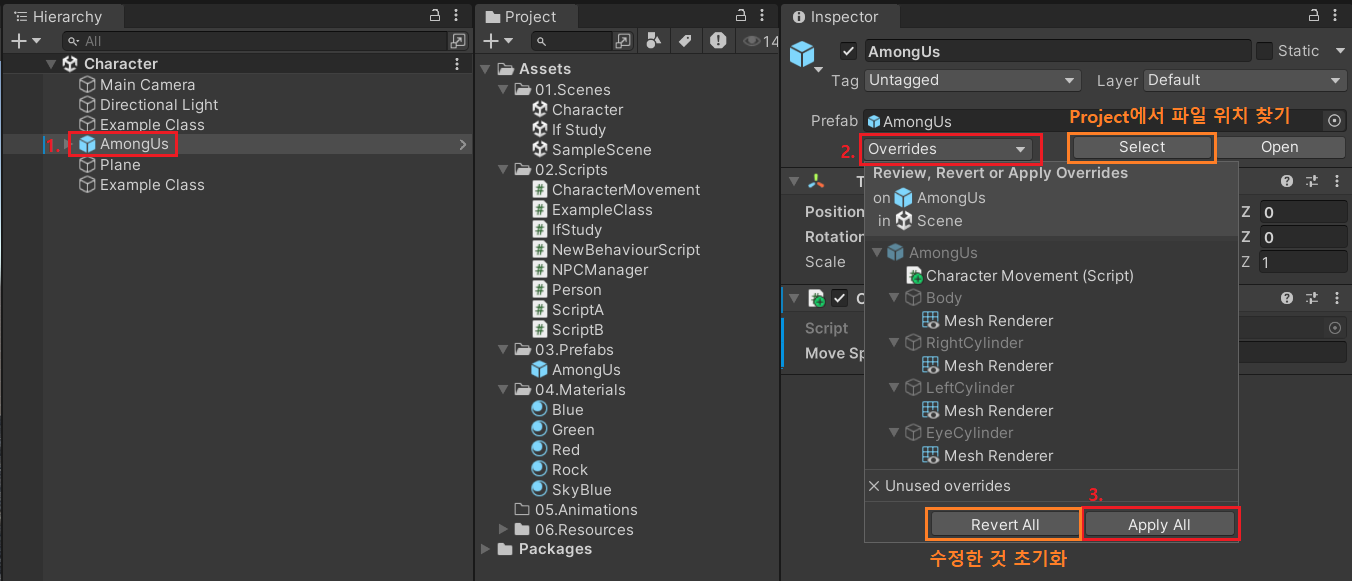Click the Transform component preset sliders icon
The width and height of the screenshot is (1352, 581).
[x=1312, y=181]
